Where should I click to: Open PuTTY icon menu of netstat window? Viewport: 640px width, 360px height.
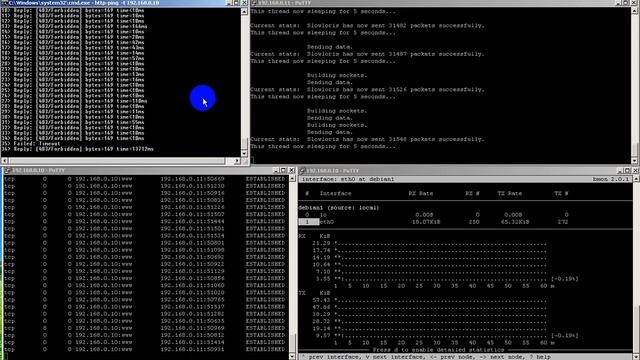pyautogui.click(x=7, y=170)
